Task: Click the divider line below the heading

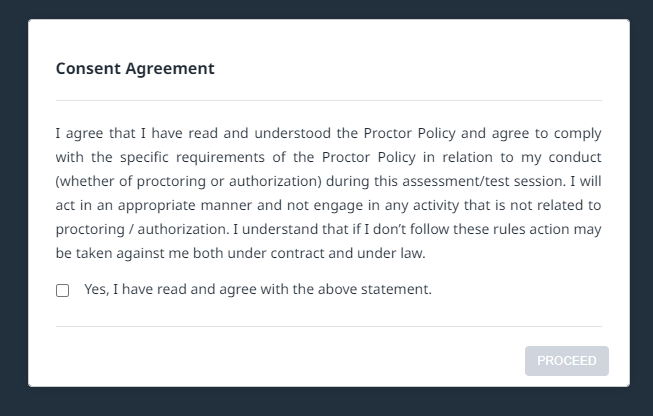Action: pyautogui.click(x=329, y=101)
